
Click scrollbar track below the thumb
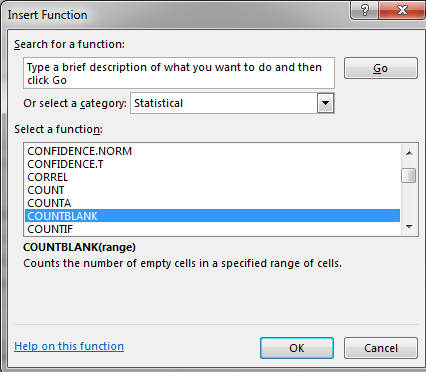point(409,201)
